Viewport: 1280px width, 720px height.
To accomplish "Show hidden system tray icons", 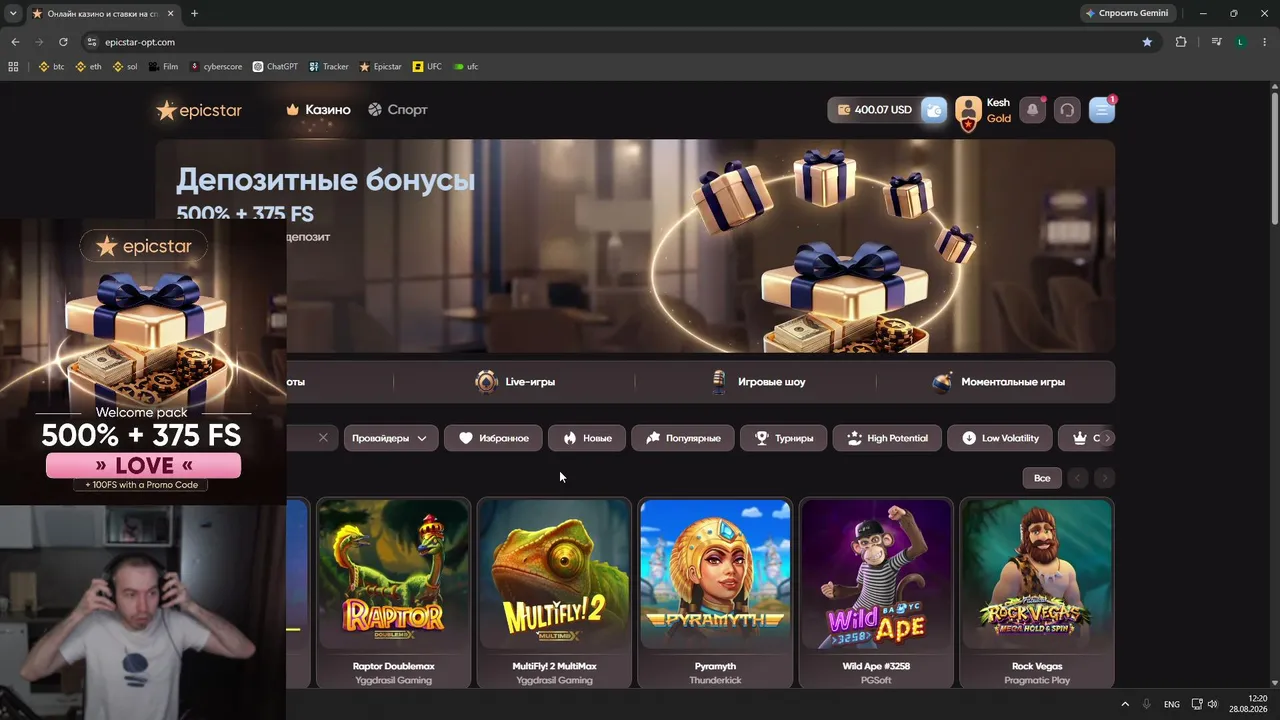I will pyautogui.click(x=1125, y=704).
